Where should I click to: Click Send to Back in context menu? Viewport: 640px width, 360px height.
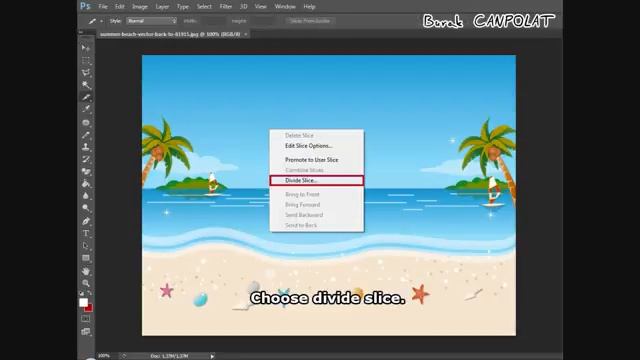pos(317,225)
